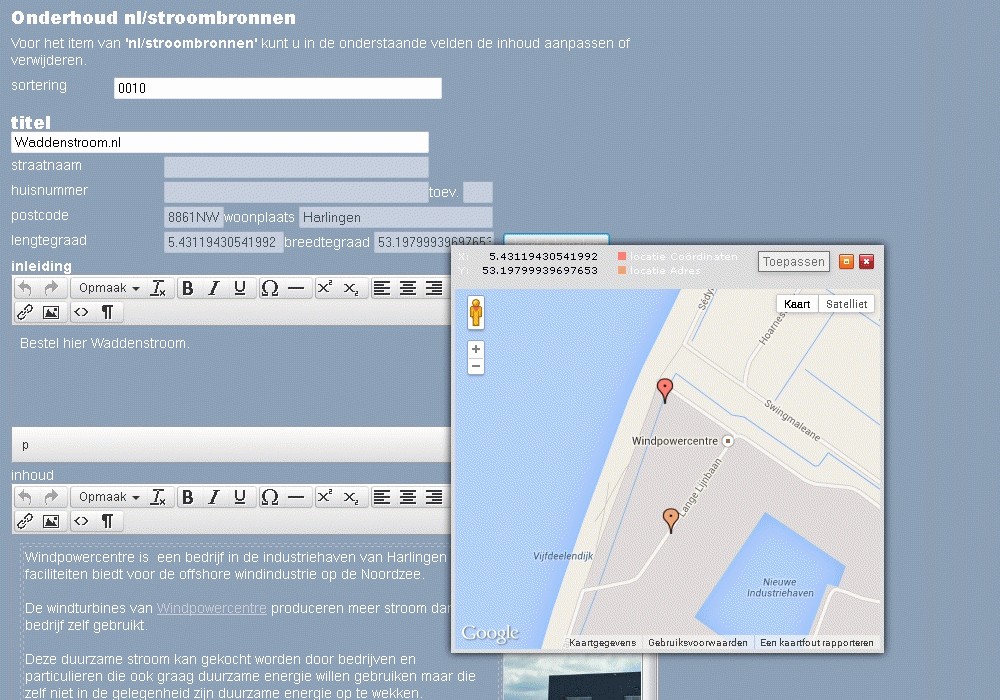Click the postcode field 8861NW
1000x700 pixels.
pyautogui.click(x=194, y=217)
